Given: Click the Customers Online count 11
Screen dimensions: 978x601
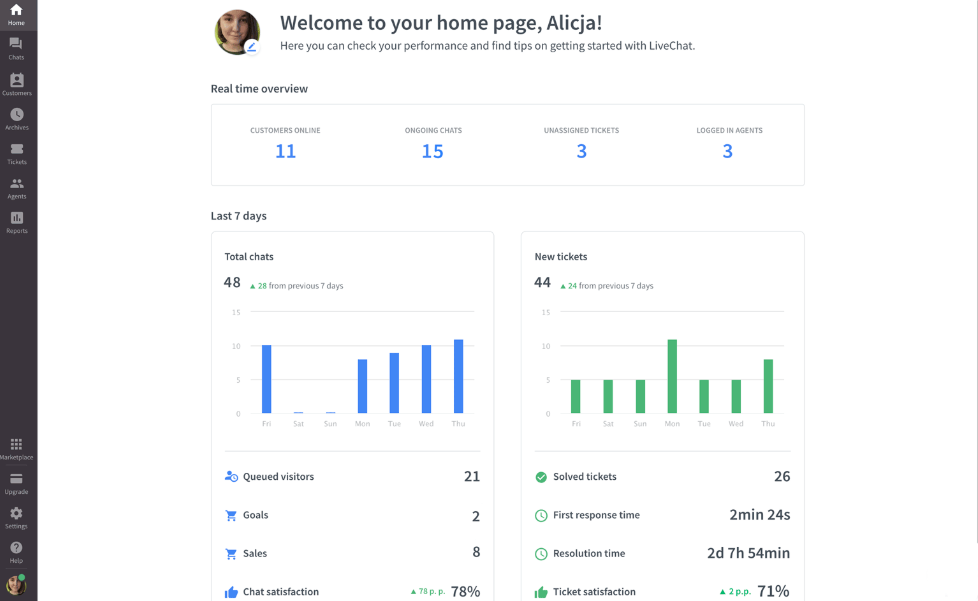Looking at the screenshot, I should (x=285, y=151).
